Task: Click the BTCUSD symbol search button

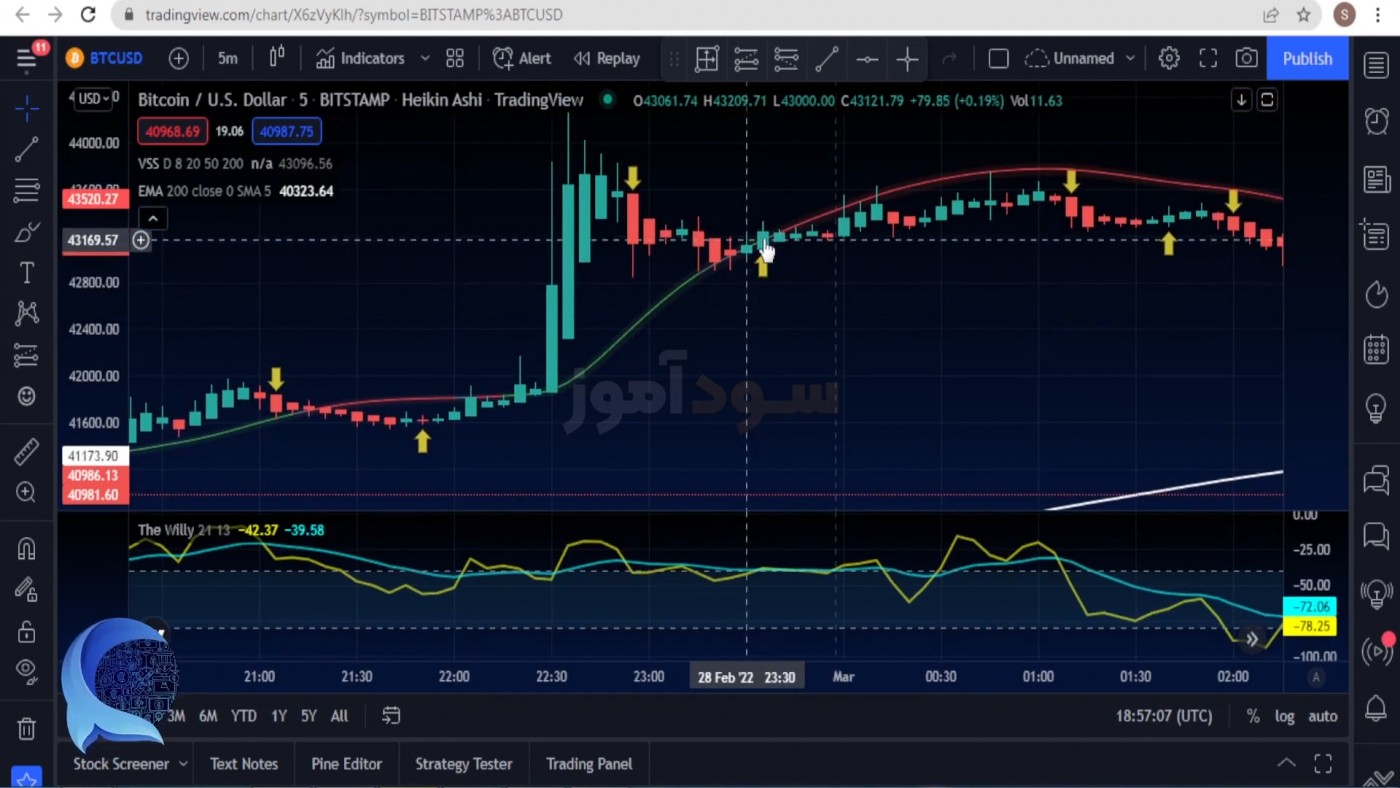Action: tap(105, 58)
